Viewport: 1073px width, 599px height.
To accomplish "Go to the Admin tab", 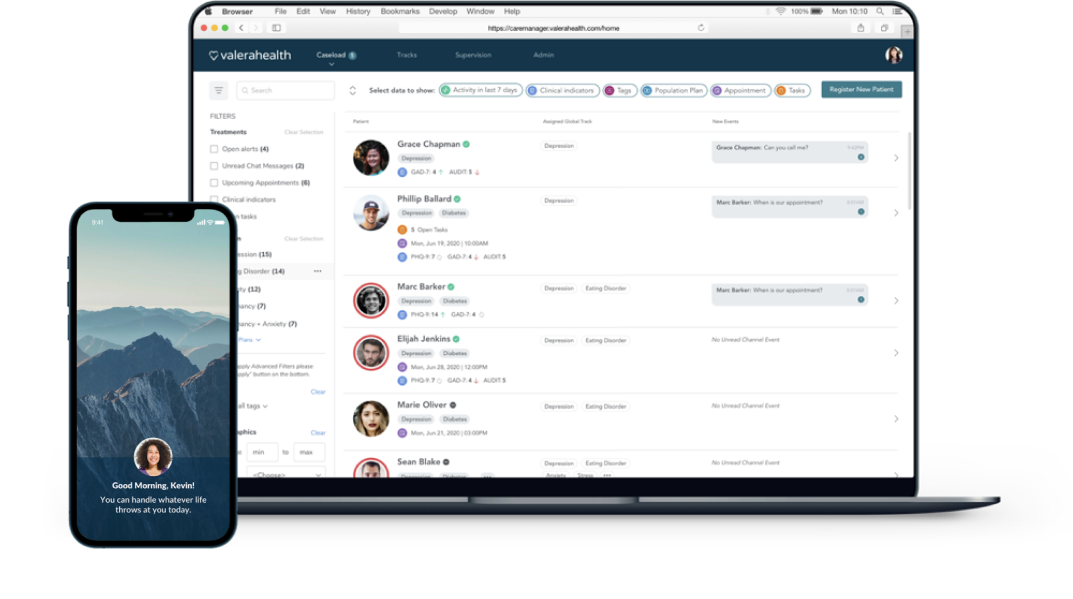I will tap(543, 55).
